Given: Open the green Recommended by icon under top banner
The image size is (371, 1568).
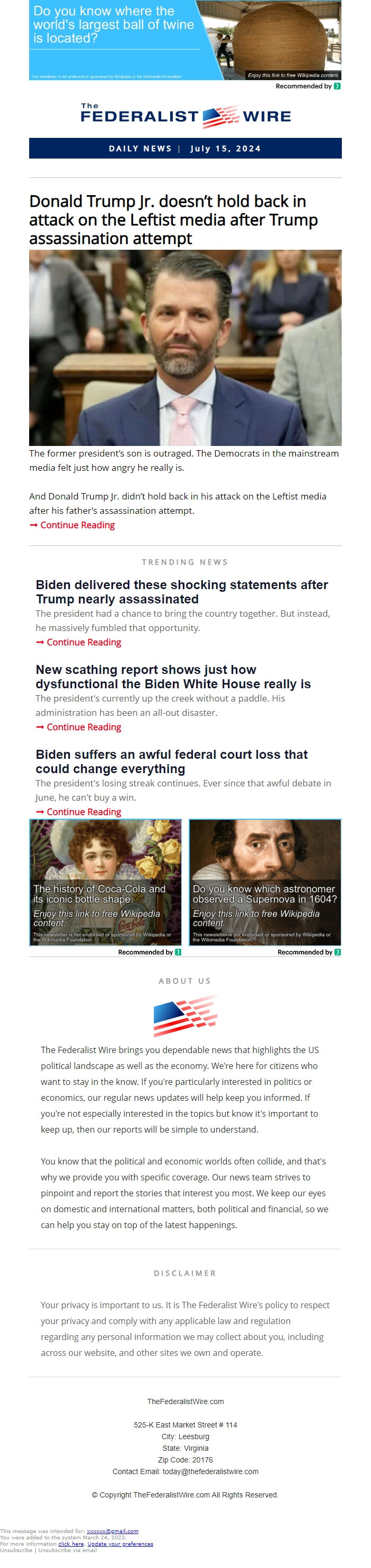Looking at the screenshot, I should click(x=338, y=86).
